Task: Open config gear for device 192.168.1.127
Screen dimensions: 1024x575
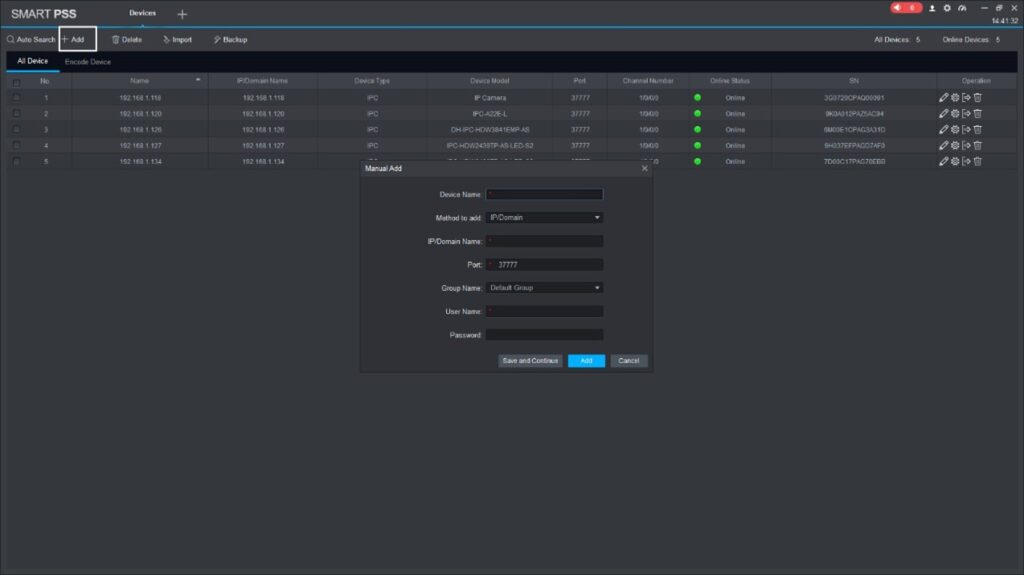Action: pyautogui.click(x=955, y=145)
